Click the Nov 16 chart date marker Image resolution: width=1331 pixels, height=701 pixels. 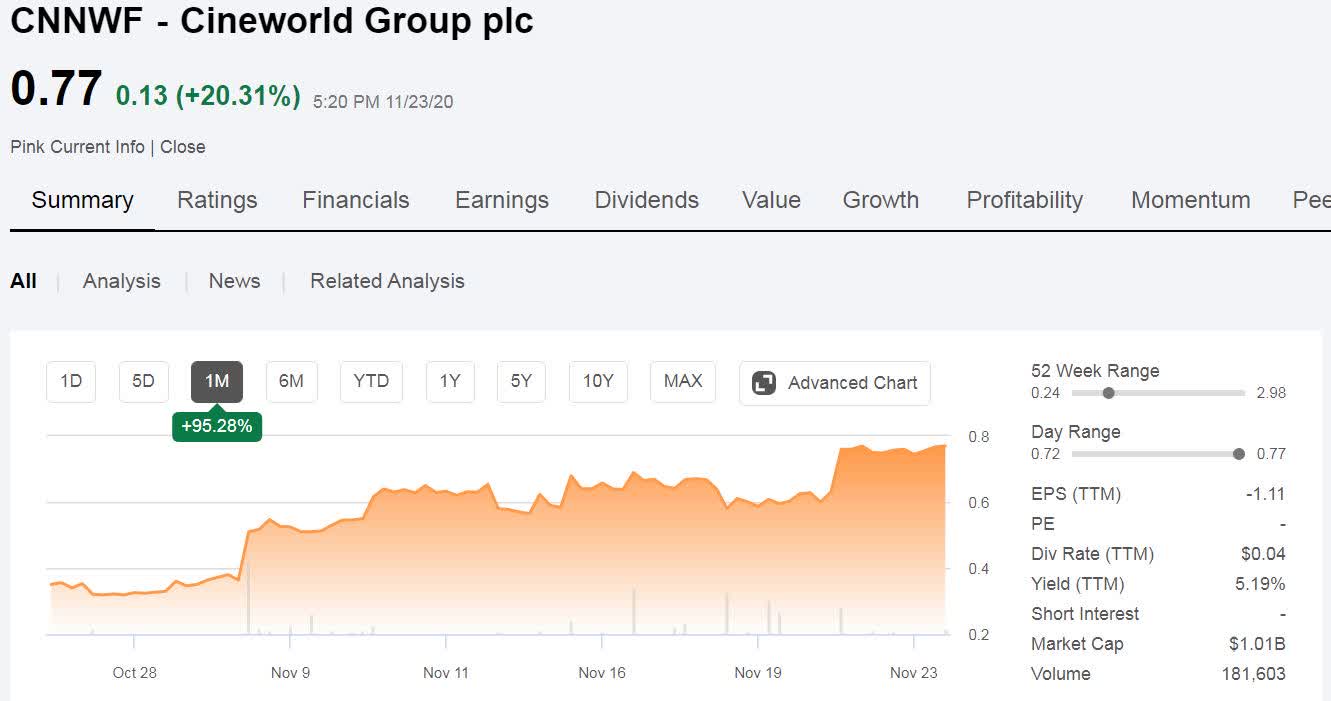pyautogui.click(x=602, y=672)
